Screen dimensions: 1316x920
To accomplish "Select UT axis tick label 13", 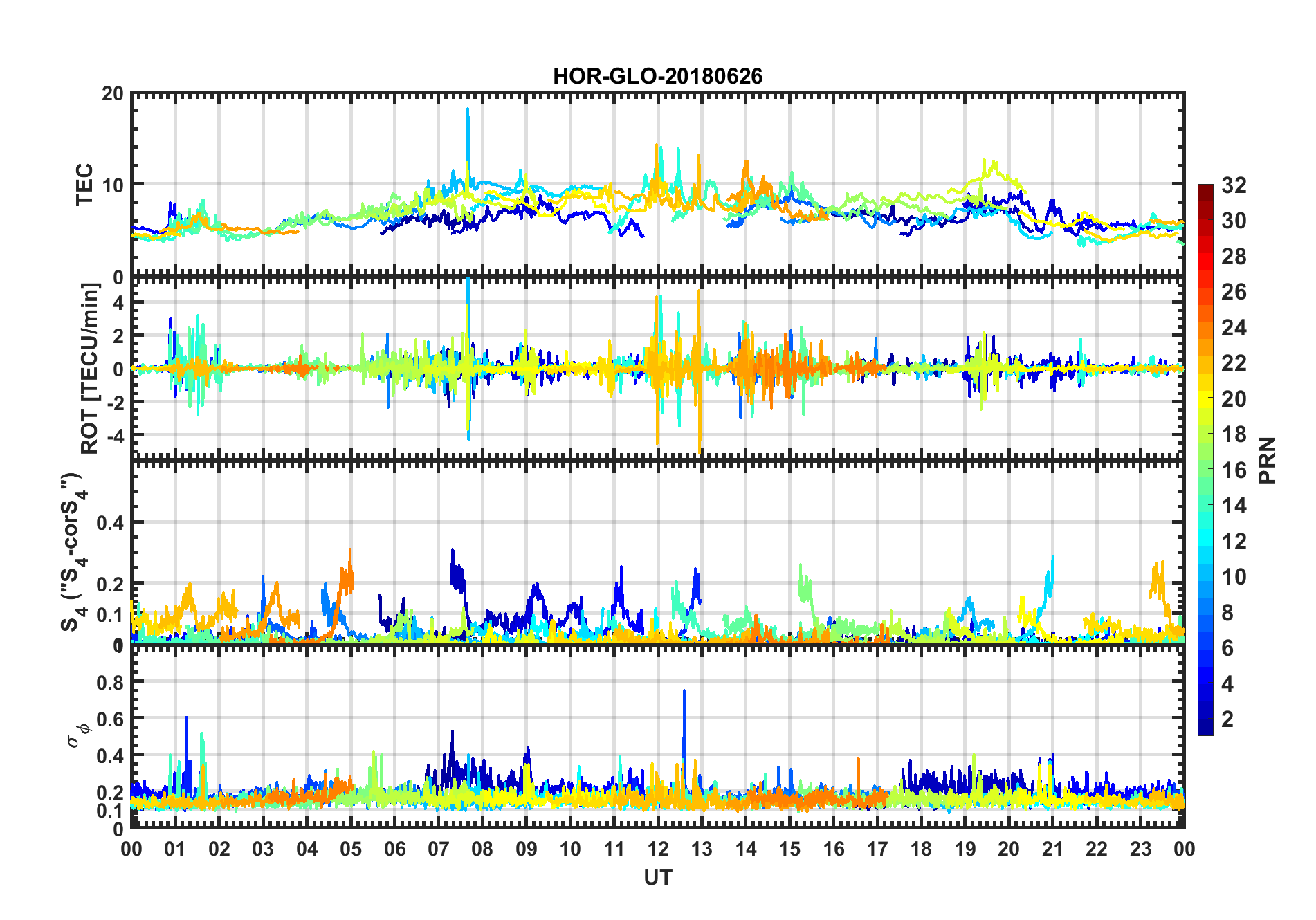I will click(x=702, y=849).
